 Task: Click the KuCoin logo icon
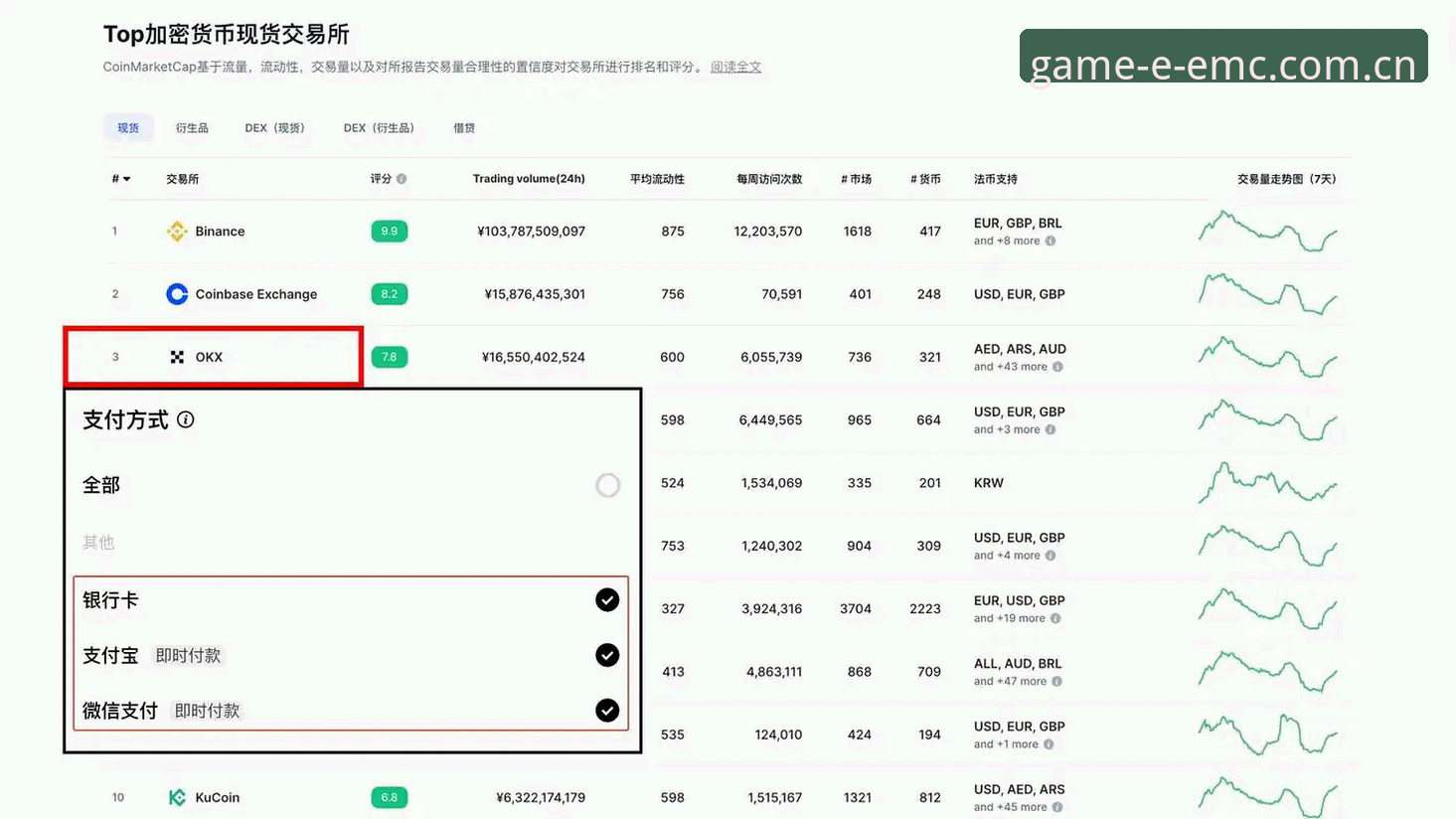click(x=177, y=797)
